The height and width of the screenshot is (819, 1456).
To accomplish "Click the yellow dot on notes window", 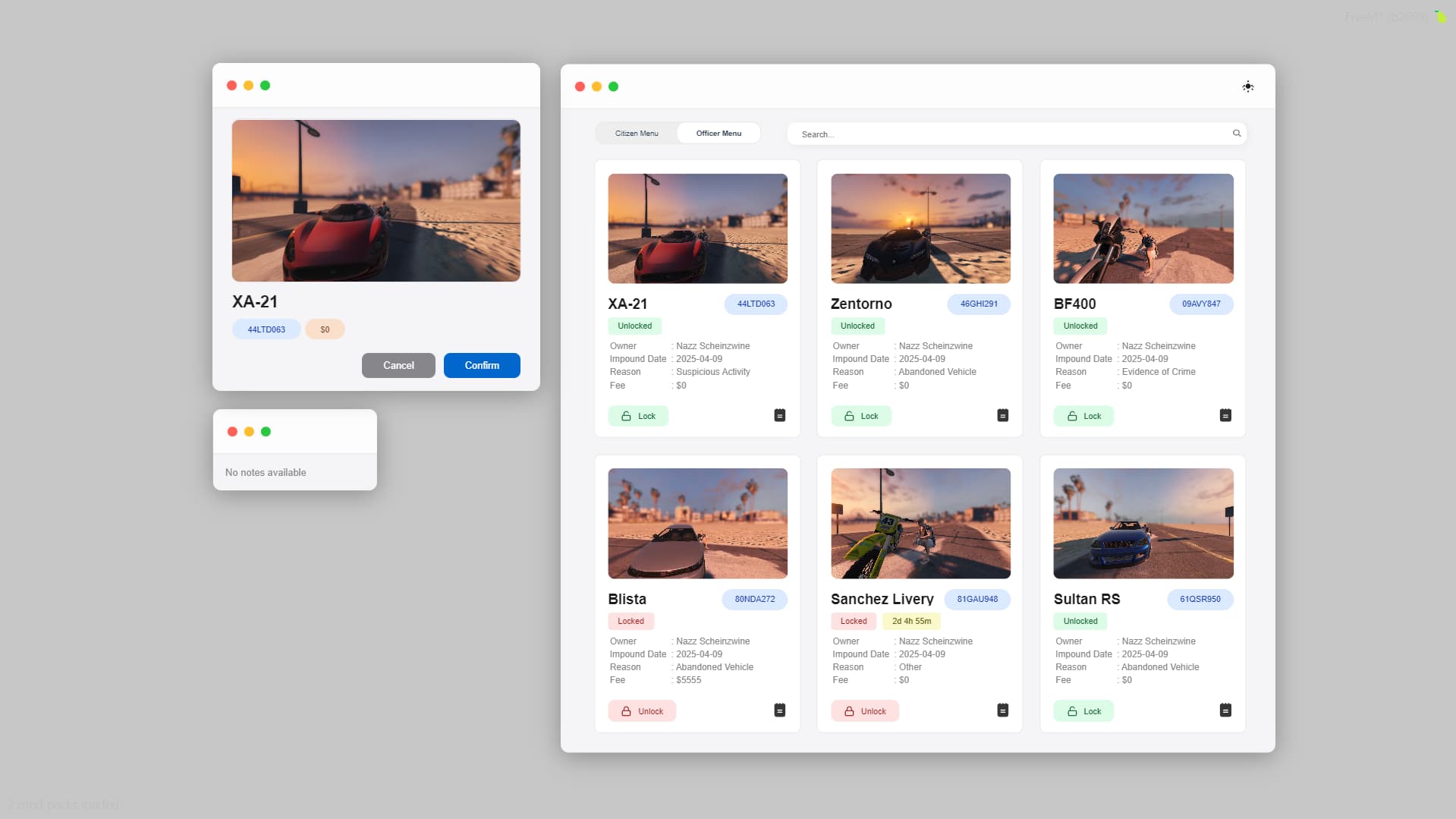I will pos(249,432).
